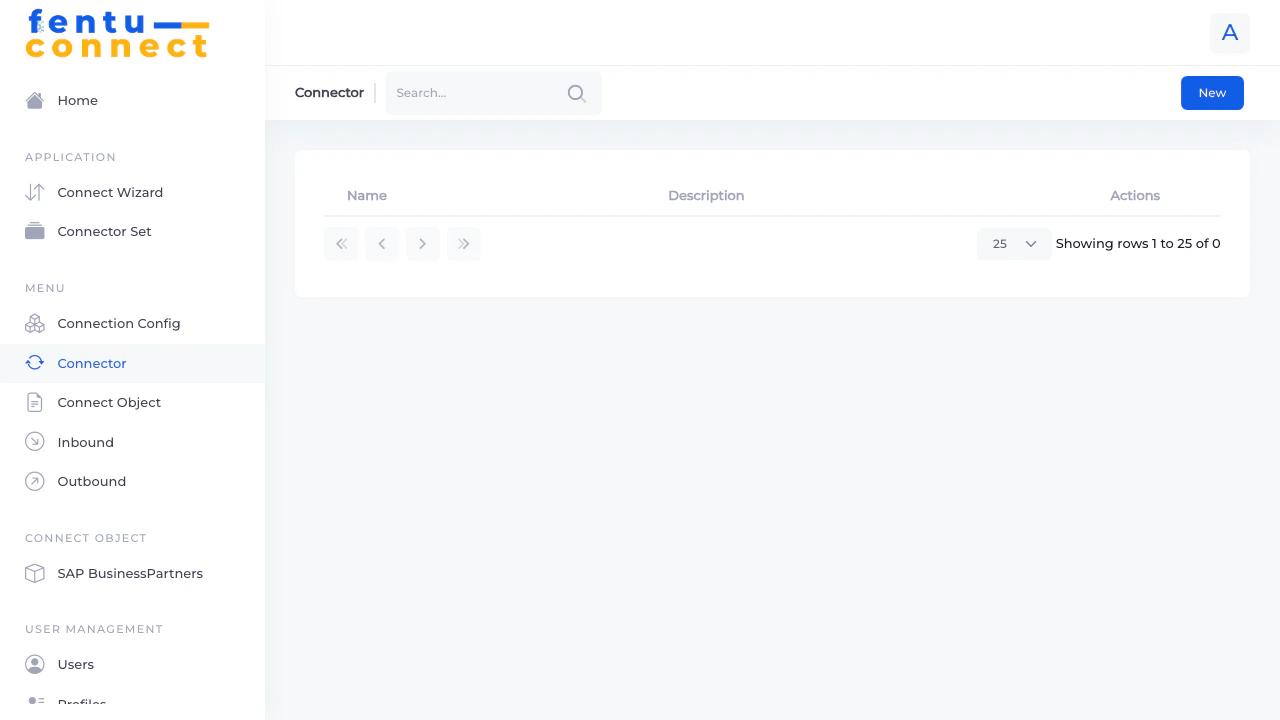Click inside the Search field
Image resolution: width=1280 pixels, height=720 pixels.
[470, 93]
